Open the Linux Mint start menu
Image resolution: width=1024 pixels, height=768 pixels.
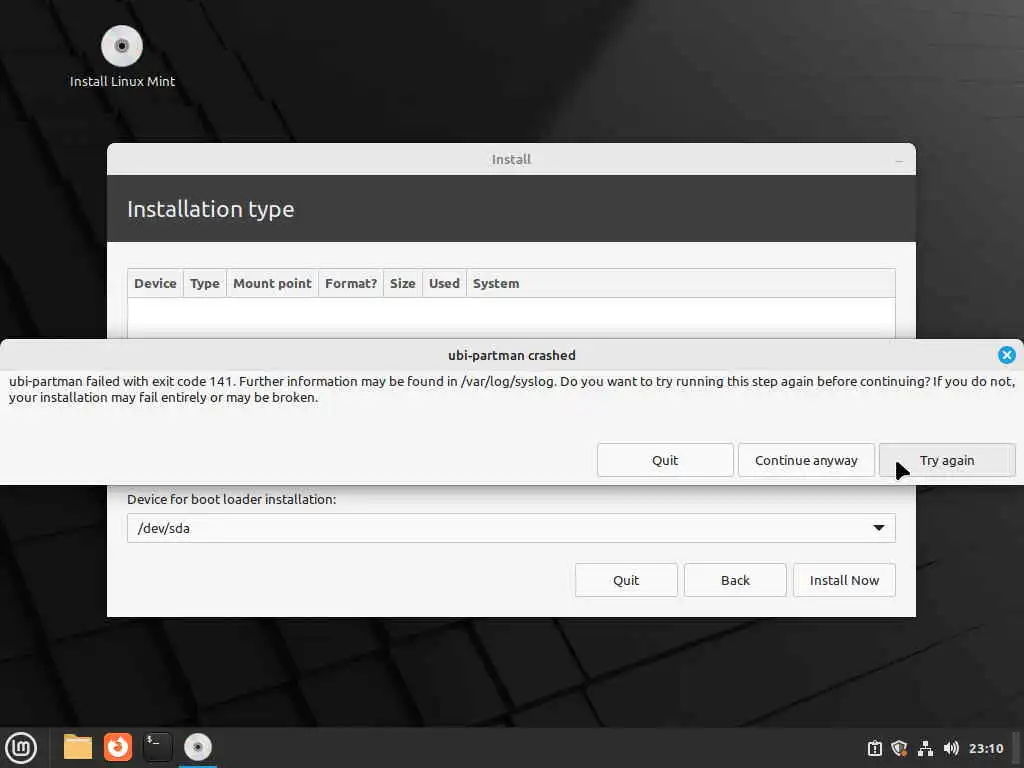click(22, 747)
